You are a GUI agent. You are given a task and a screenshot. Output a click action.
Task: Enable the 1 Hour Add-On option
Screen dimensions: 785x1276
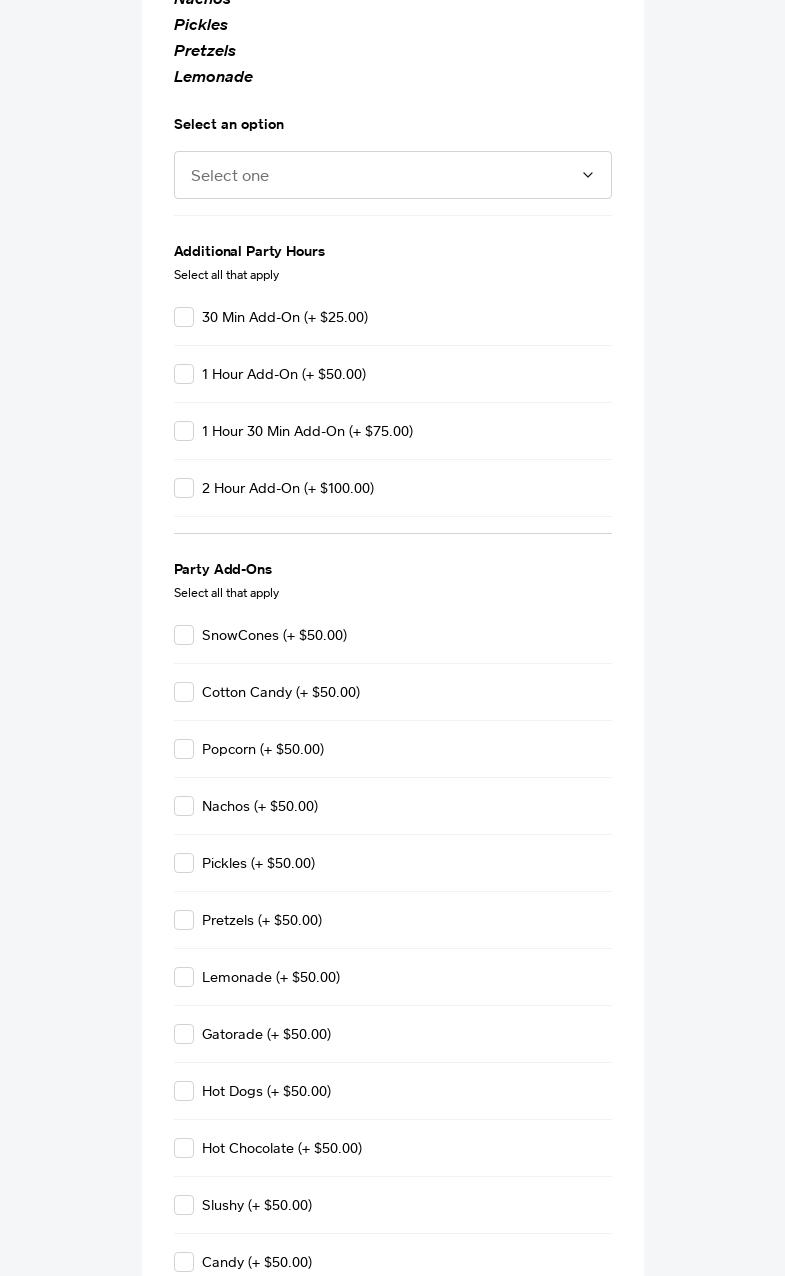pyautogui.click(x=184, y=374)
